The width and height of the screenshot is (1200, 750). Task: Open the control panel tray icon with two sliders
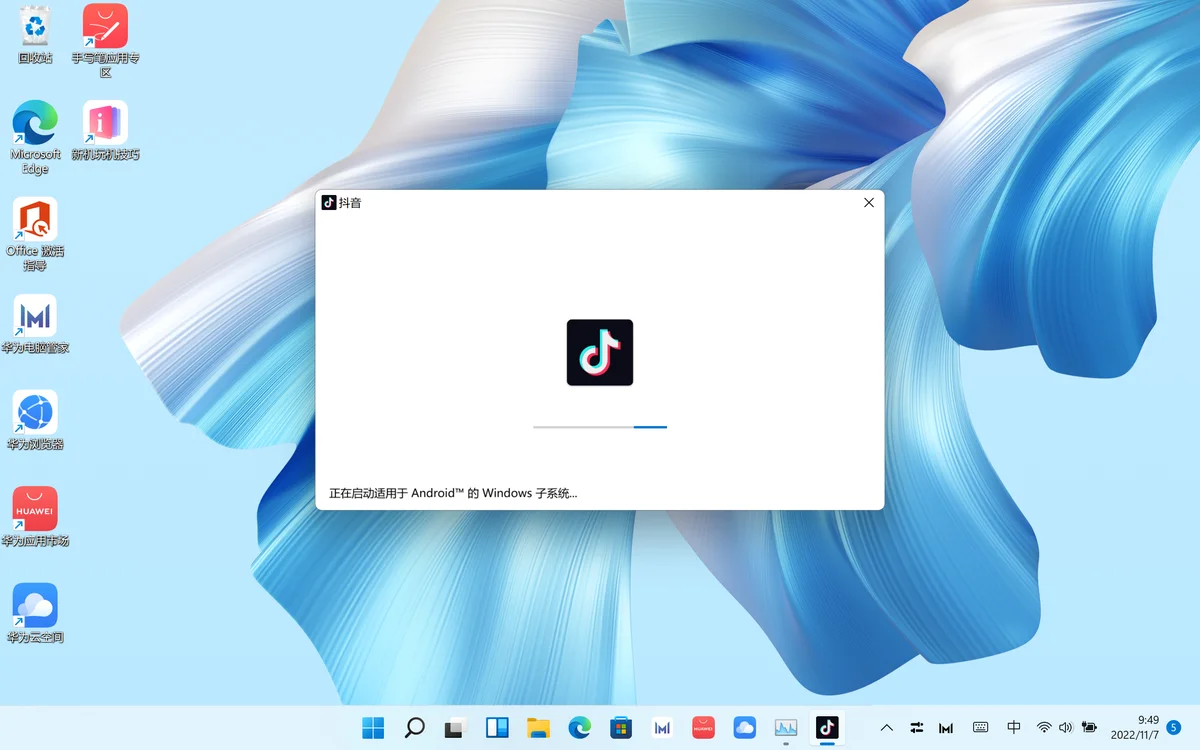point(917,728)
